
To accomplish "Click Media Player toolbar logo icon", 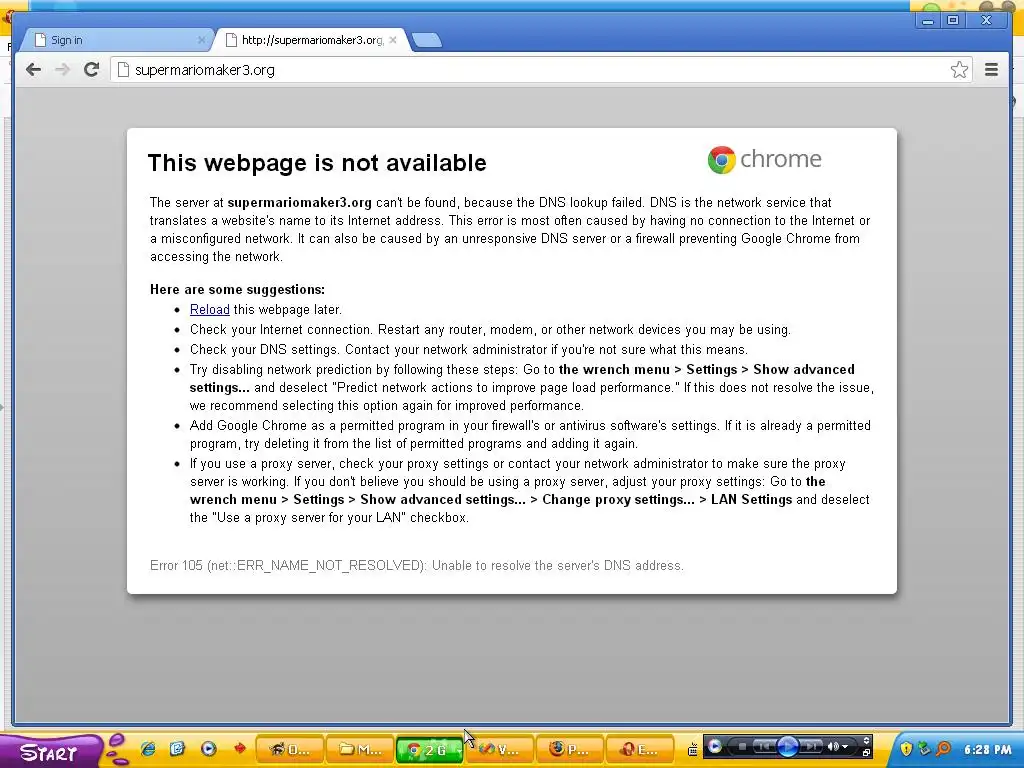I will 714,746.
